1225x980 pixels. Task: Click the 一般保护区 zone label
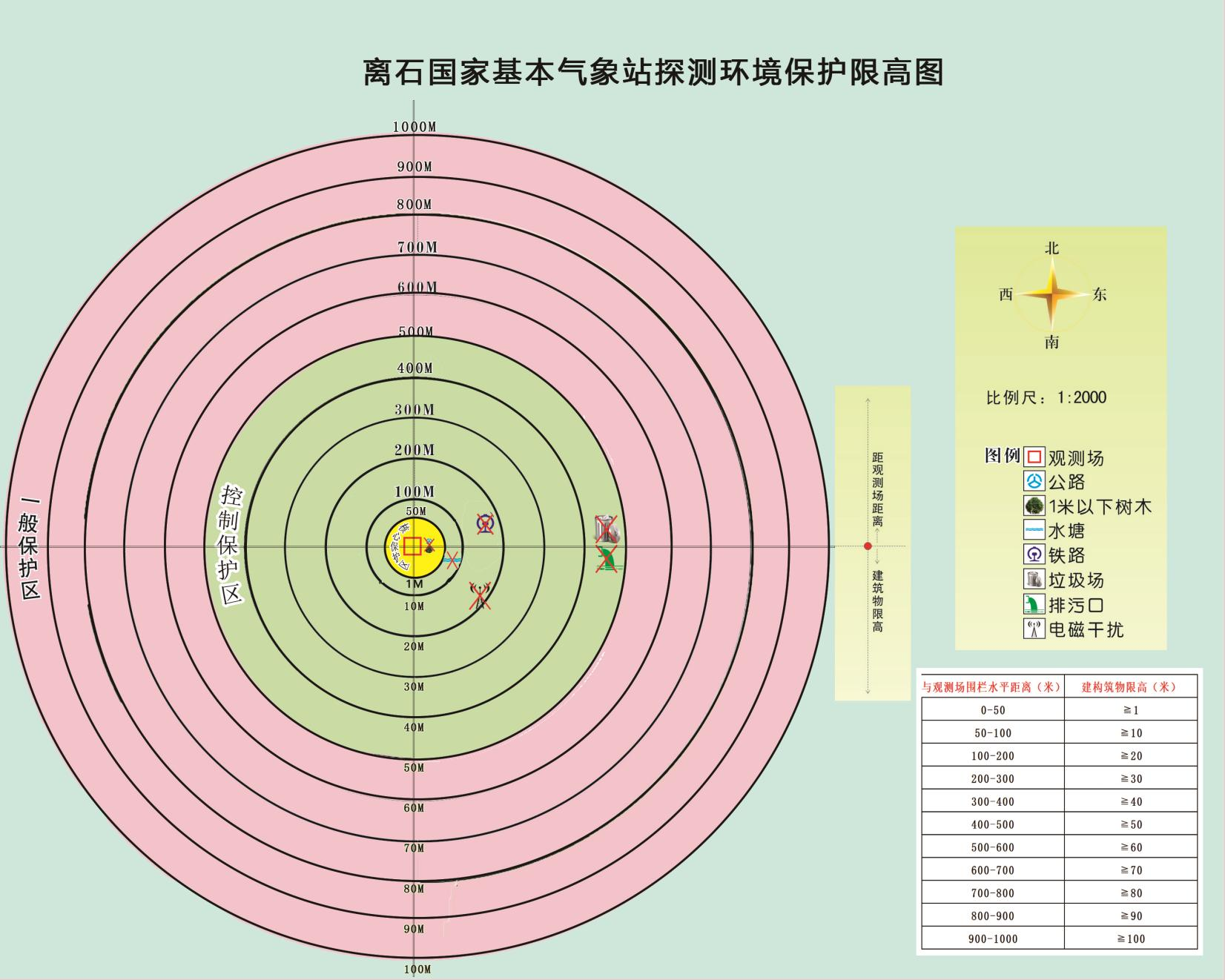(x=30, y=547)
